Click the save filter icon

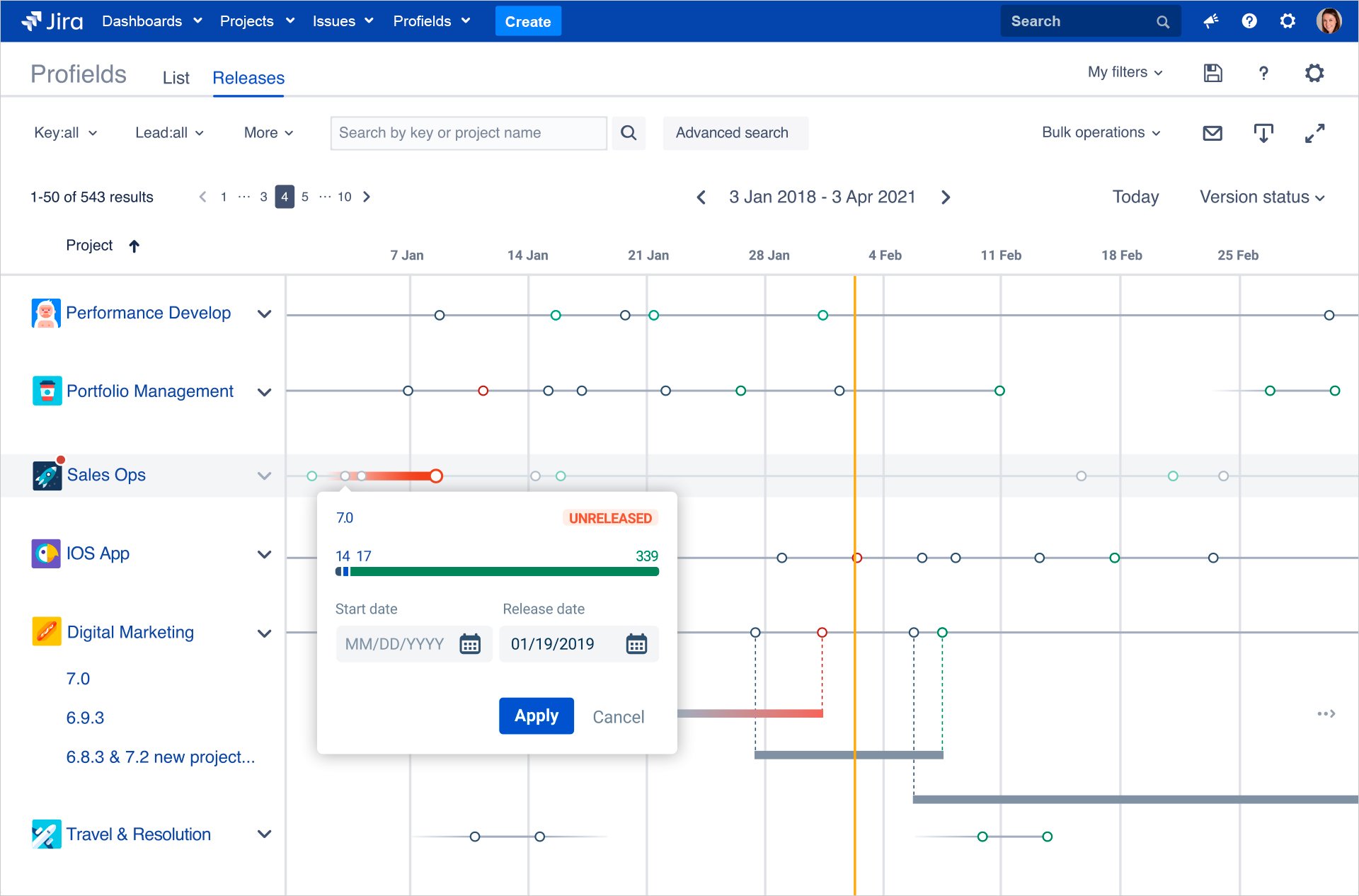pyautogui.click(x=1212, y=73)
